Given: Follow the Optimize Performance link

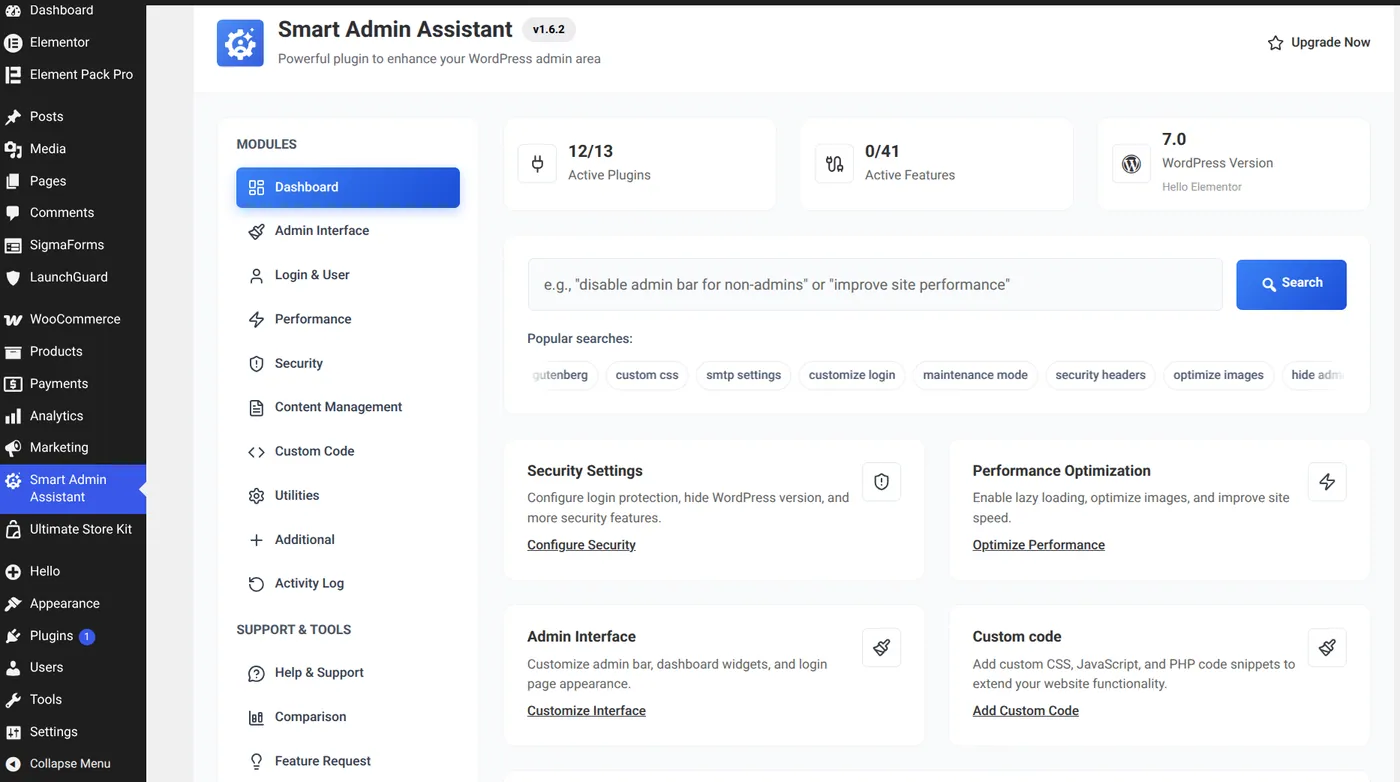Looking at the screenshot, I should [1038, 545].
